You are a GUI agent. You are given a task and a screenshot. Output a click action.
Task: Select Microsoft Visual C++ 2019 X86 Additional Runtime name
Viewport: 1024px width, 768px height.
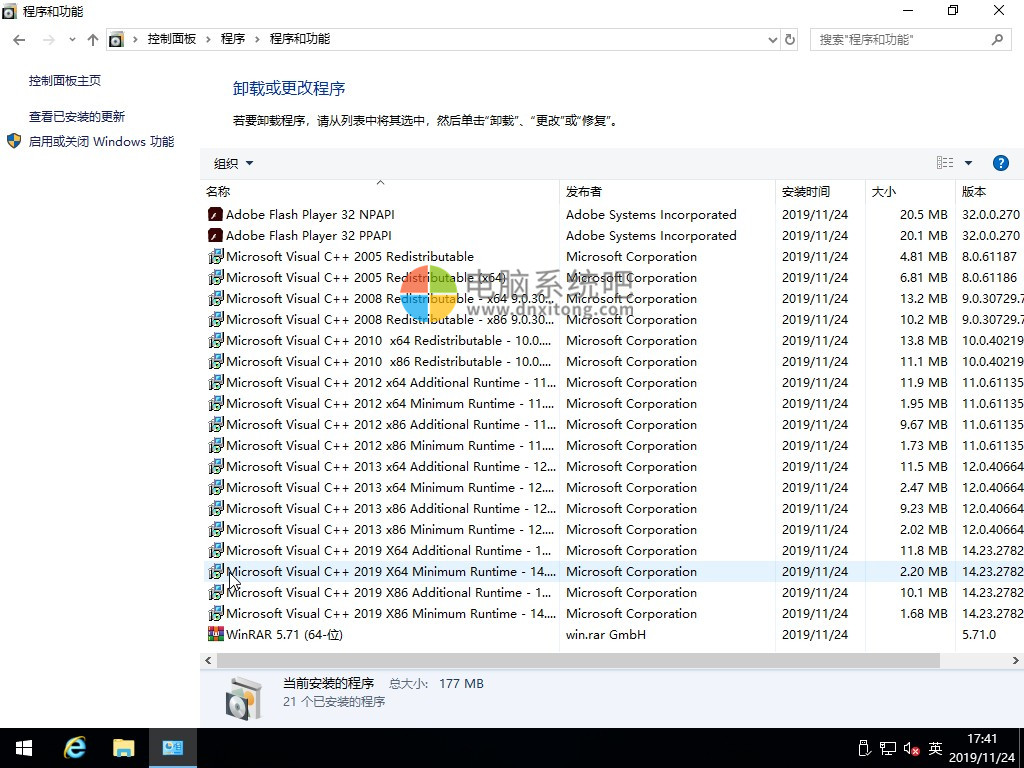point(389,592)
